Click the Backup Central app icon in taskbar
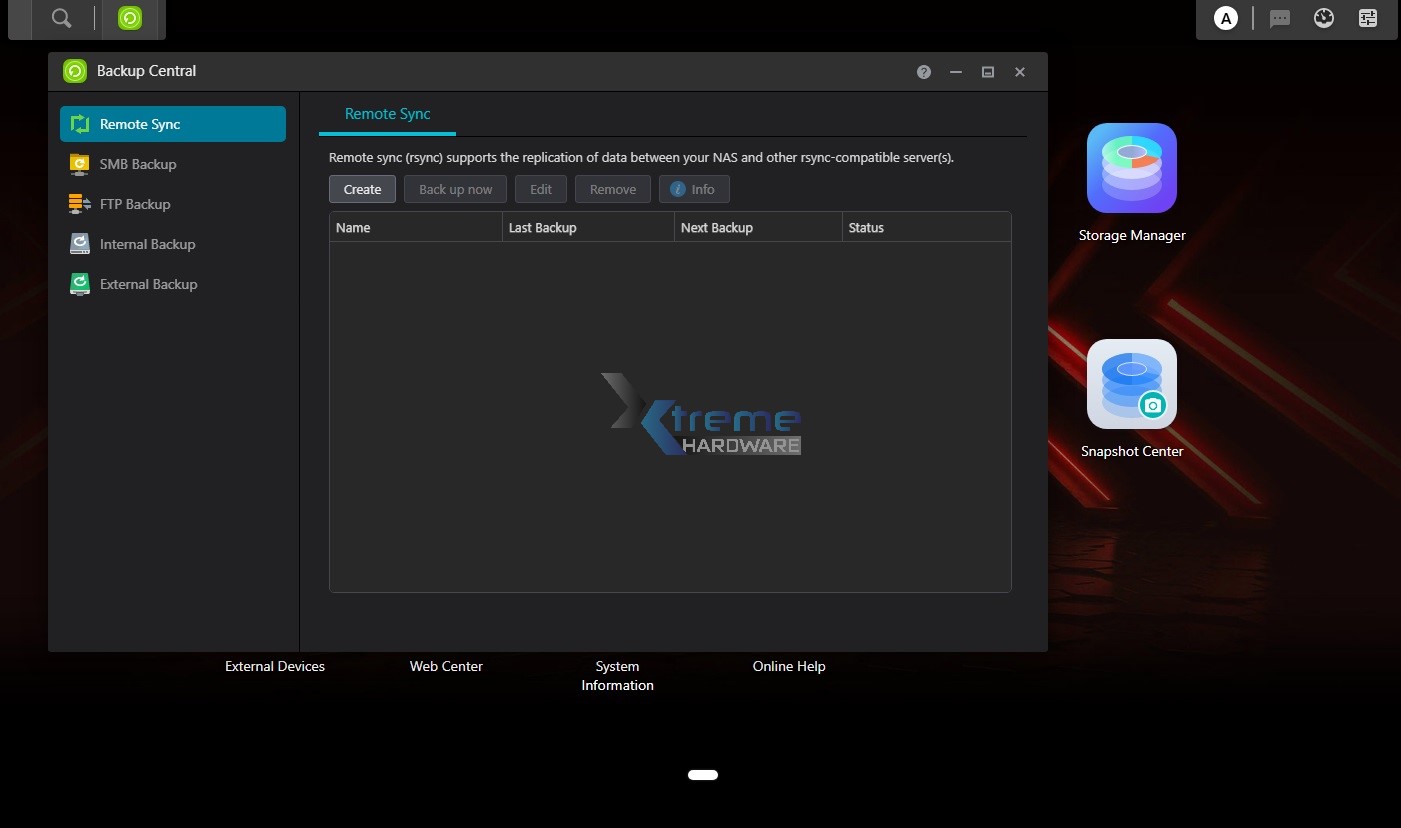 click(x=130, y=18)
